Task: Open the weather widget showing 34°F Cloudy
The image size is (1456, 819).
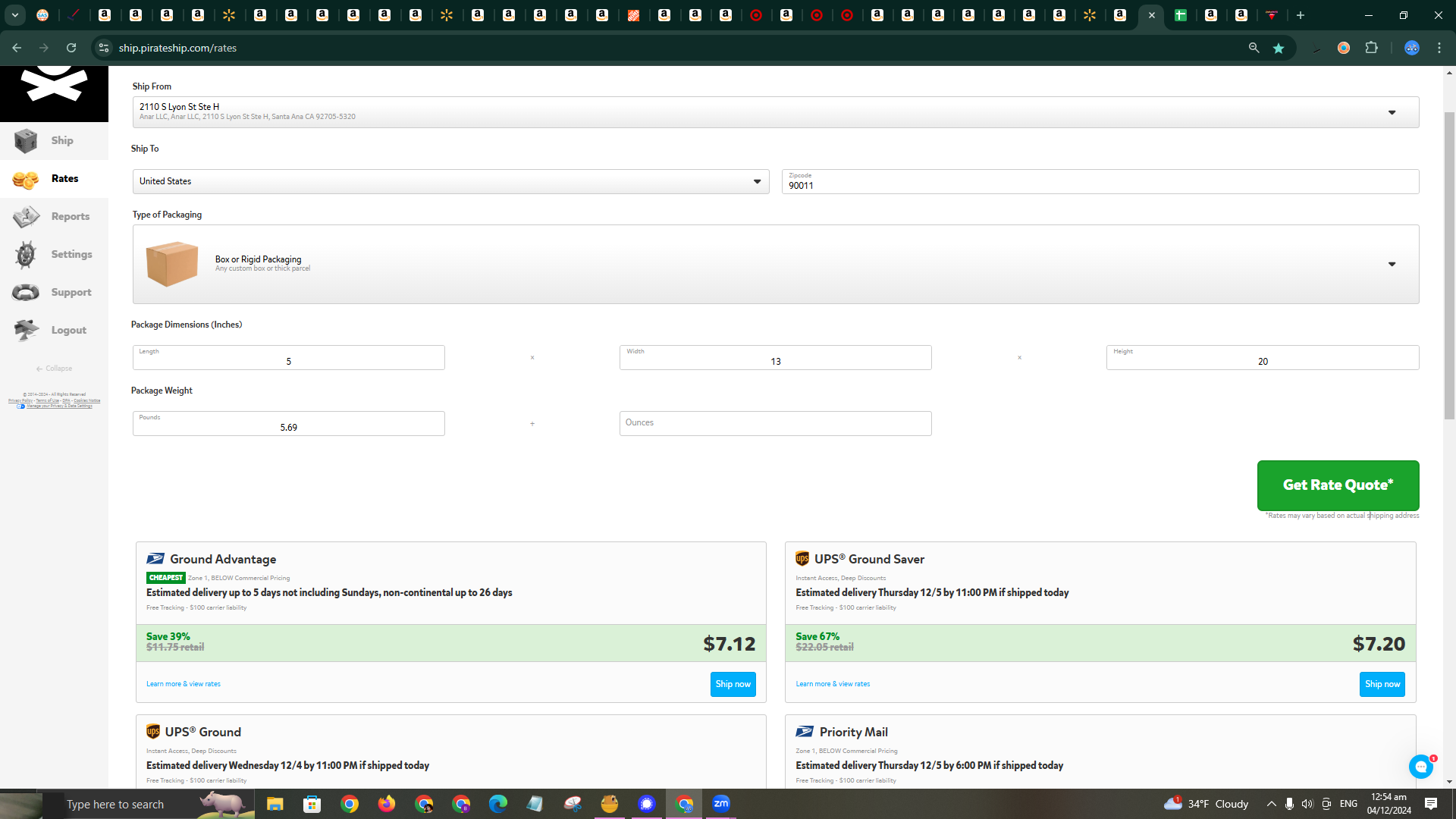Action: click(1207, 804)
